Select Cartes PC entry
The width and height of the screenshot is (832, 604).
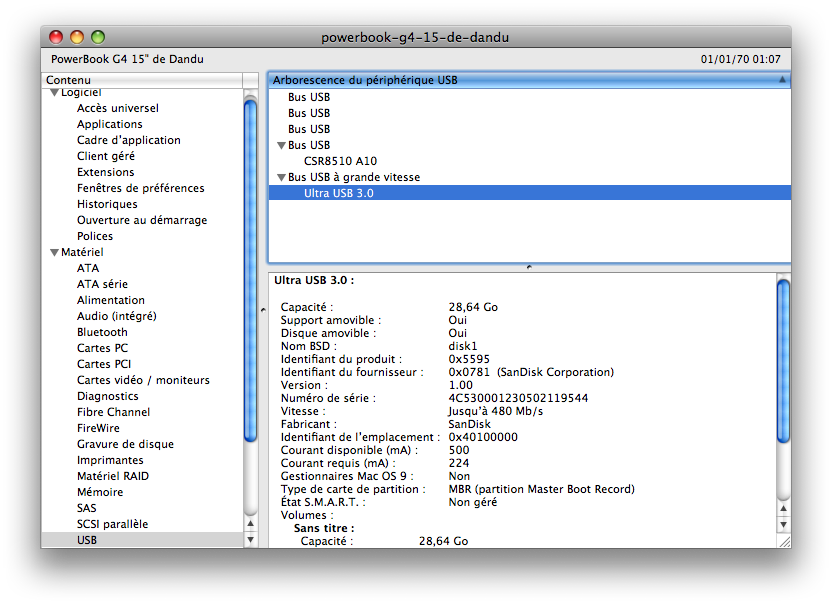click(102, 348)
